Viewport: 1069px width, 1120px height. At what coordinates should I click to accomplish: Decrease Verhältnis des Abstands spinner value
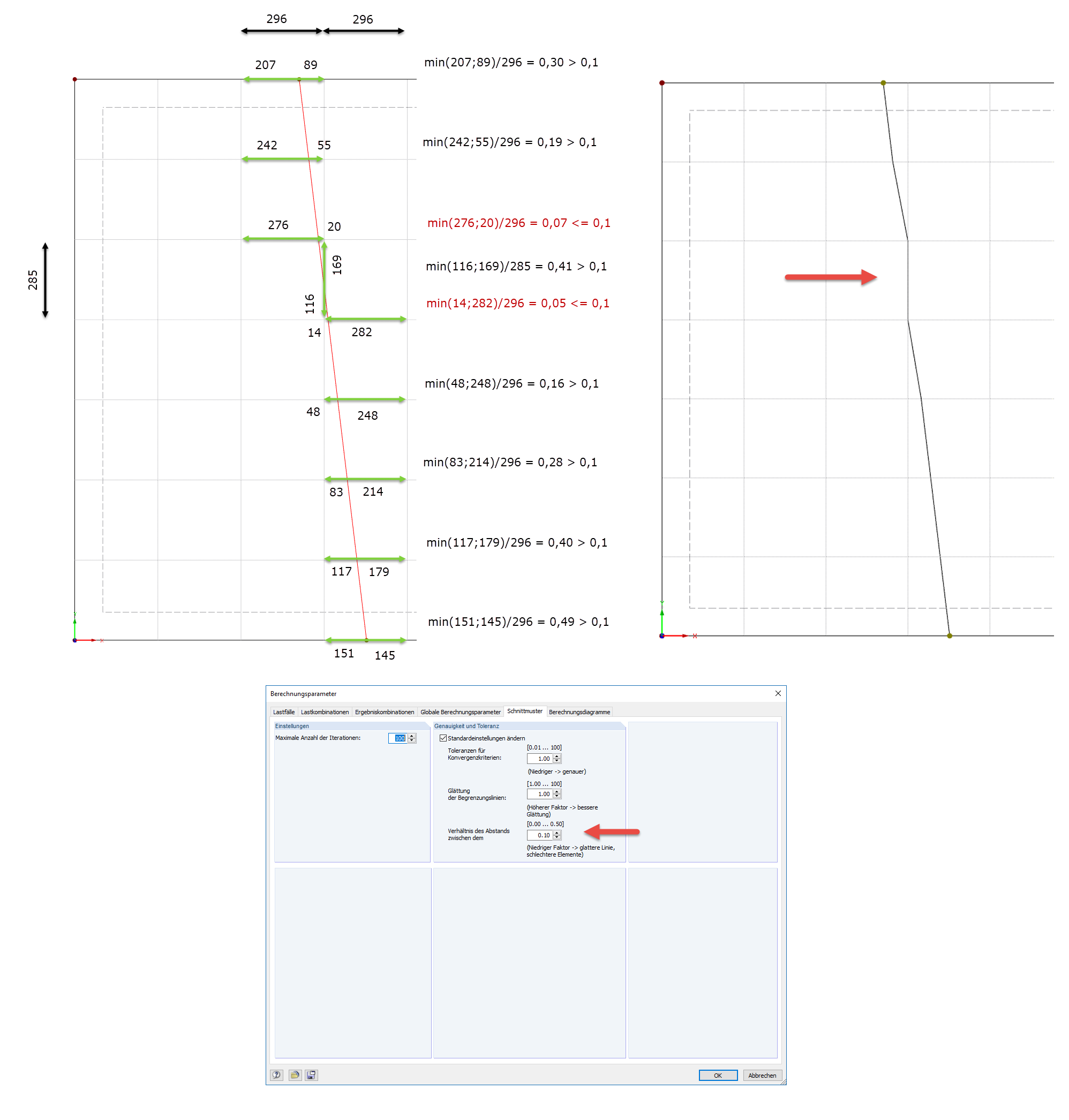click(558, 837)
